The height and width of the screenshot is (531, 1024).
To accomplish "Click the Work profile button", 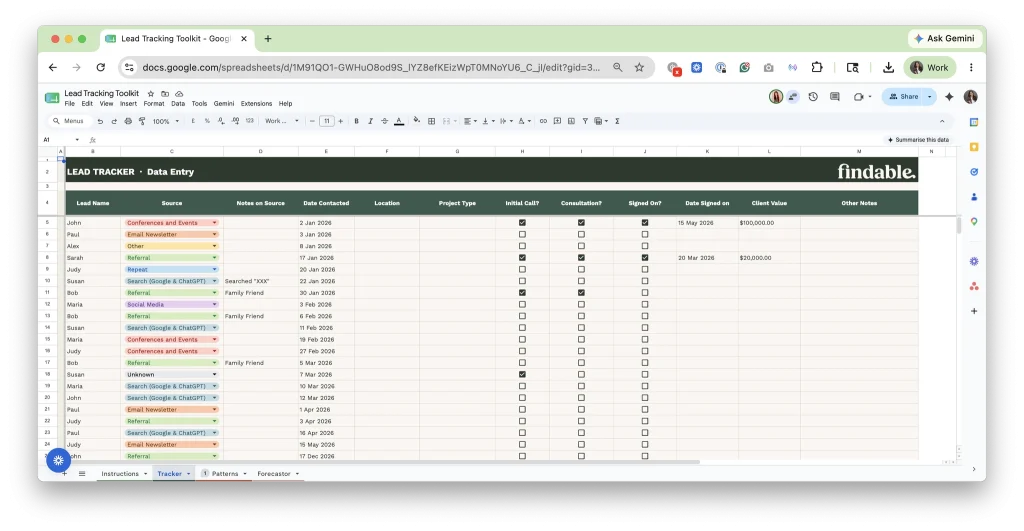I will point(930,67).
